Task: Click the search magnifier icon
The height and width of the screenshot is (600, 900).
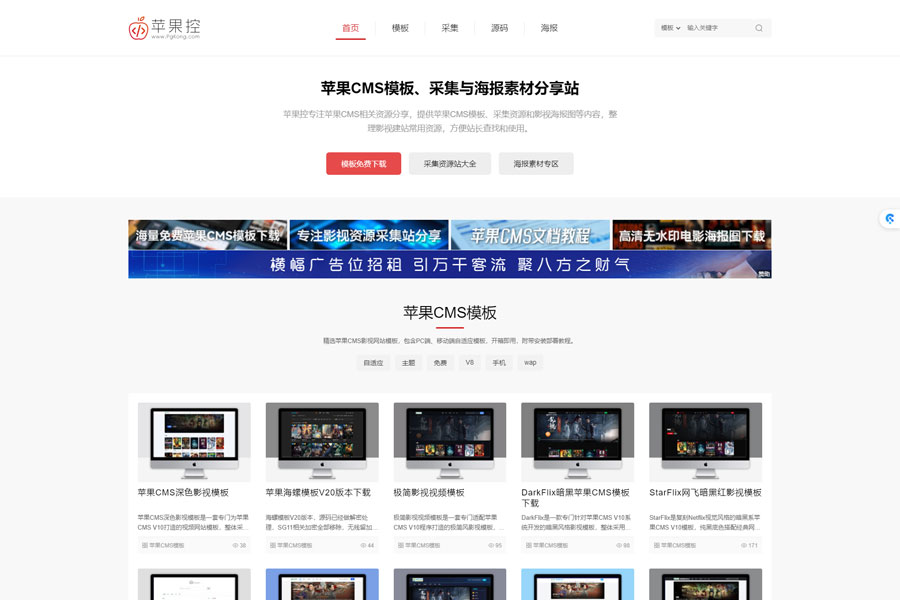Action: click(x=759, y=28)
